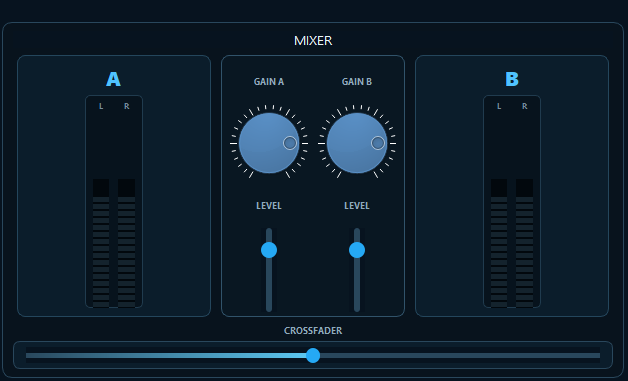
Task: Click the CROSSFADER label
Action: [x=313, y=331]
